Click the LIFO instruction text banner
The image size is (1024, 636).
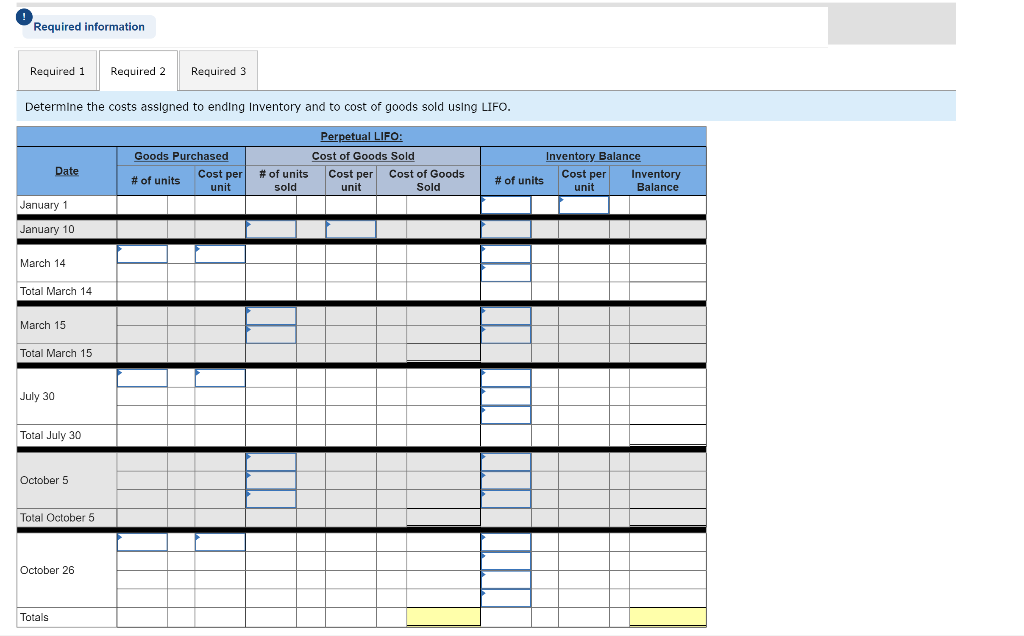(486, 106)
